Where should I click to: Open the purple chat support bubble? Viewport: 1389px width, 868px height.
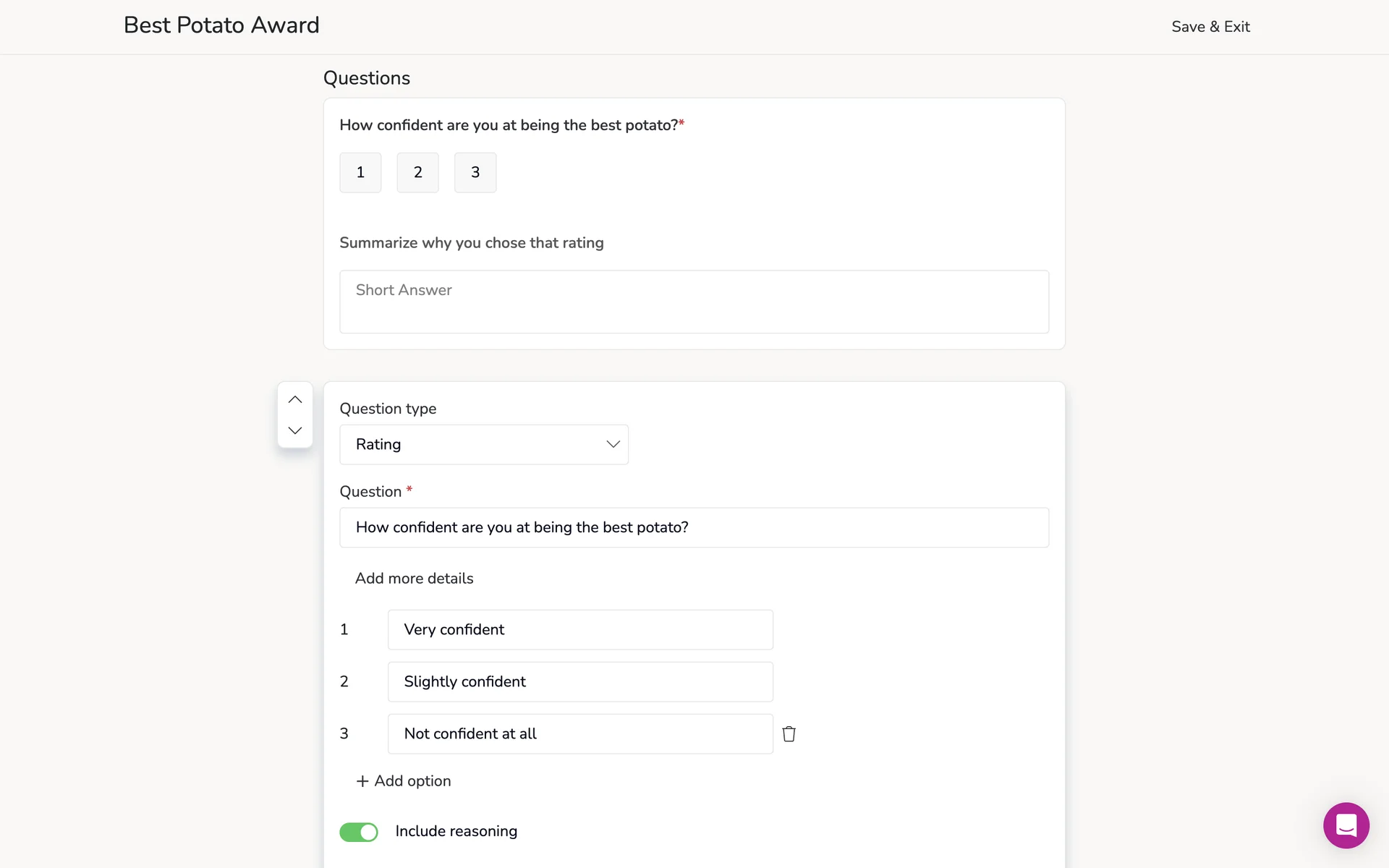1346,825
